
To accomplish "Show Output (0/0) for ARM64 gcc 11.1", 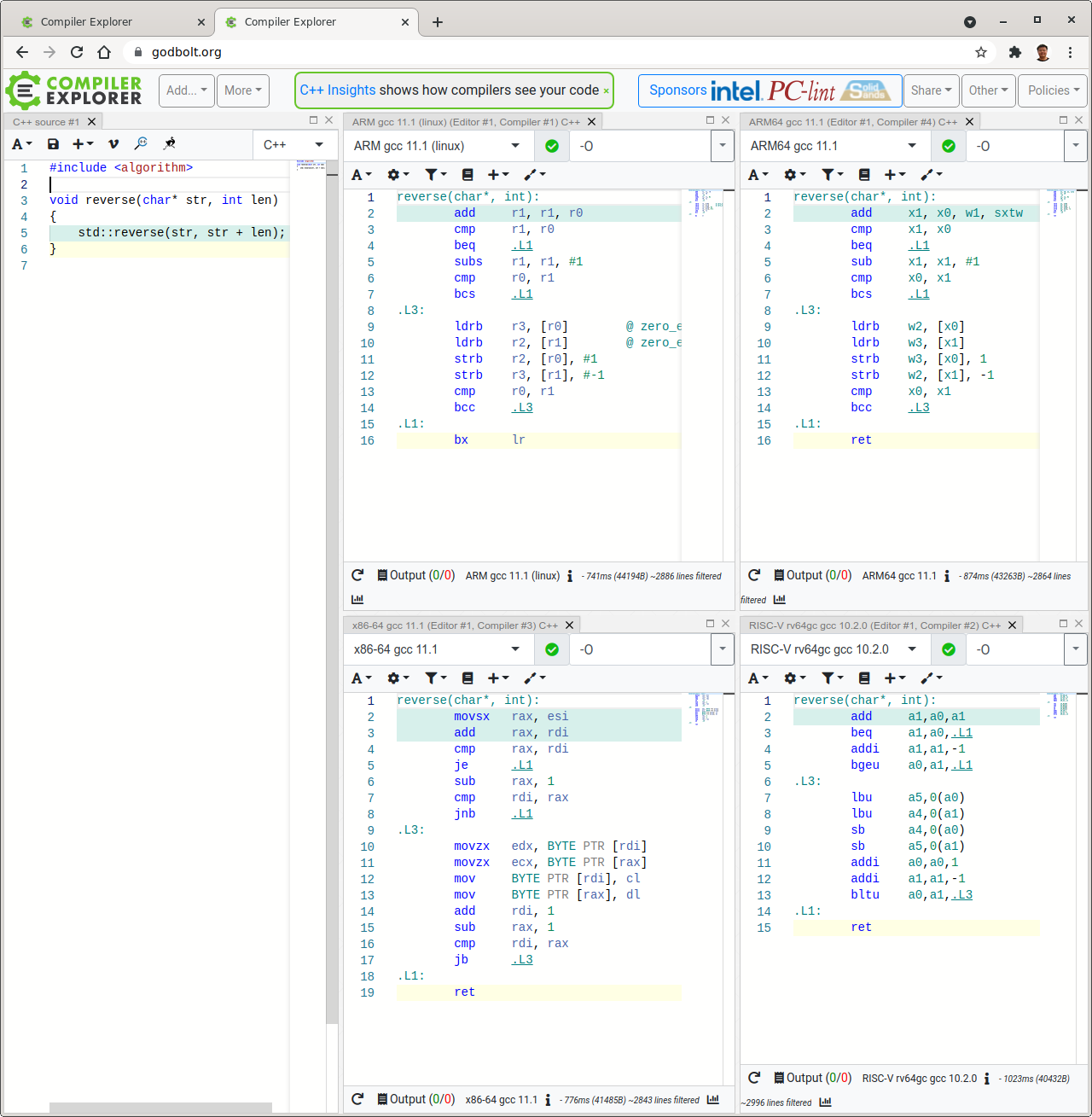I will coord(813,575).
